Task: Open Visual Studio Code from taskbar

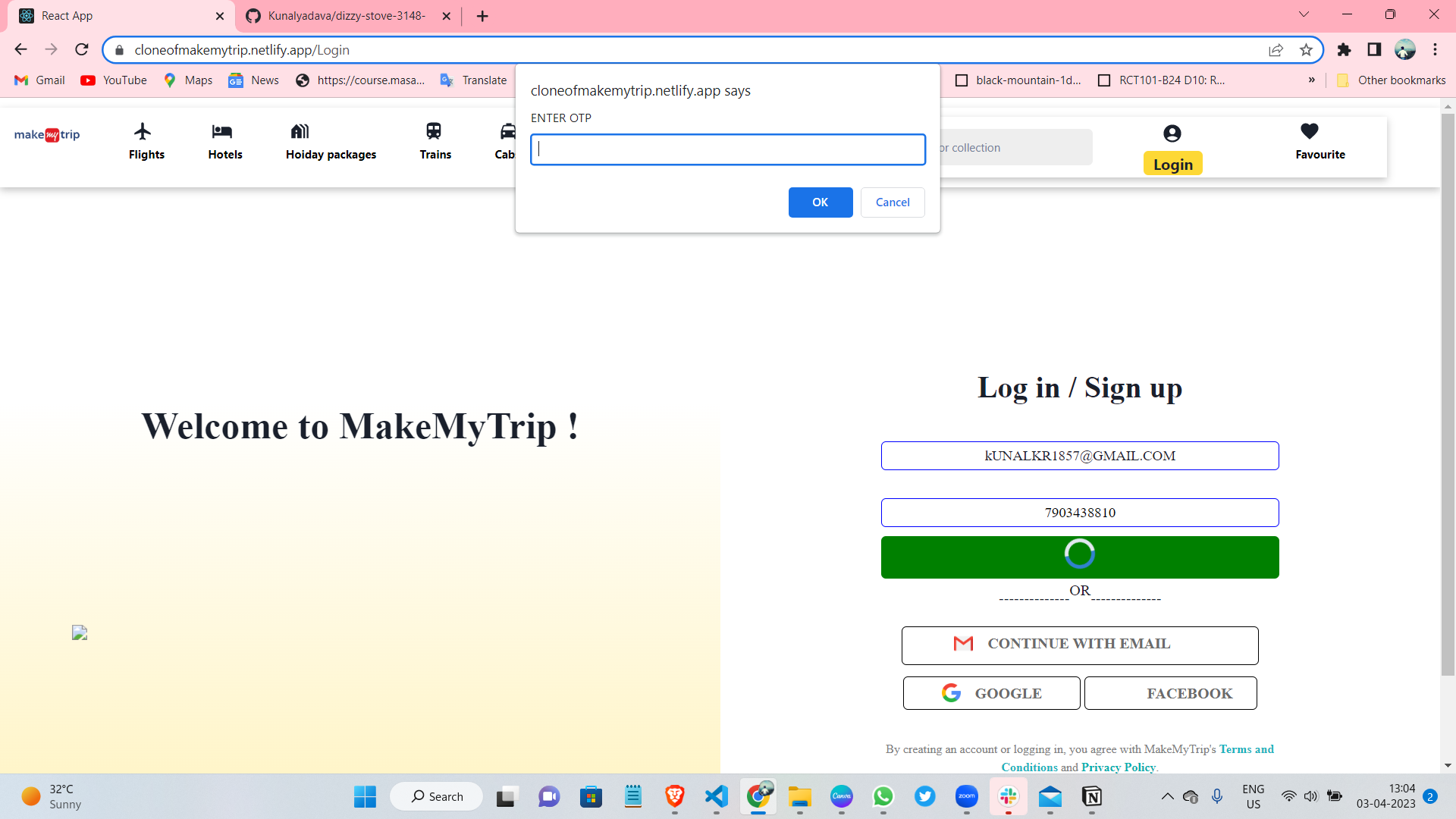Action: tap(717, 796)
